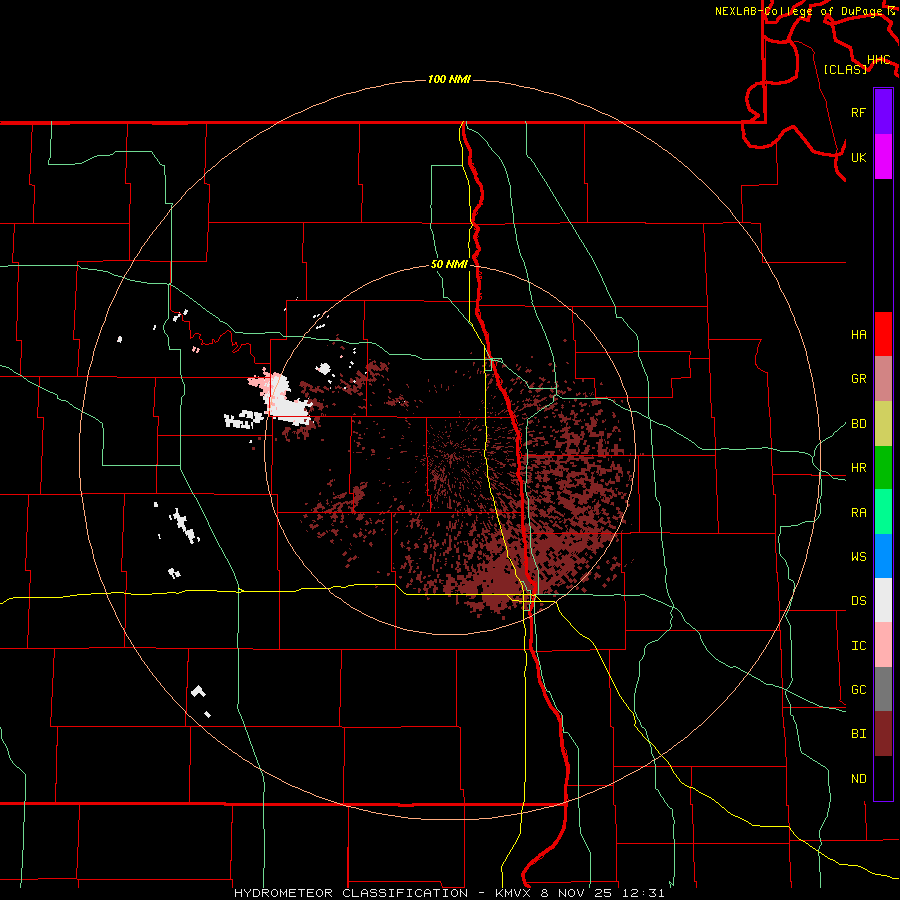This screenshot has height=900, width=900.
Task: Click the HA legend label
Action: (858, 335)
